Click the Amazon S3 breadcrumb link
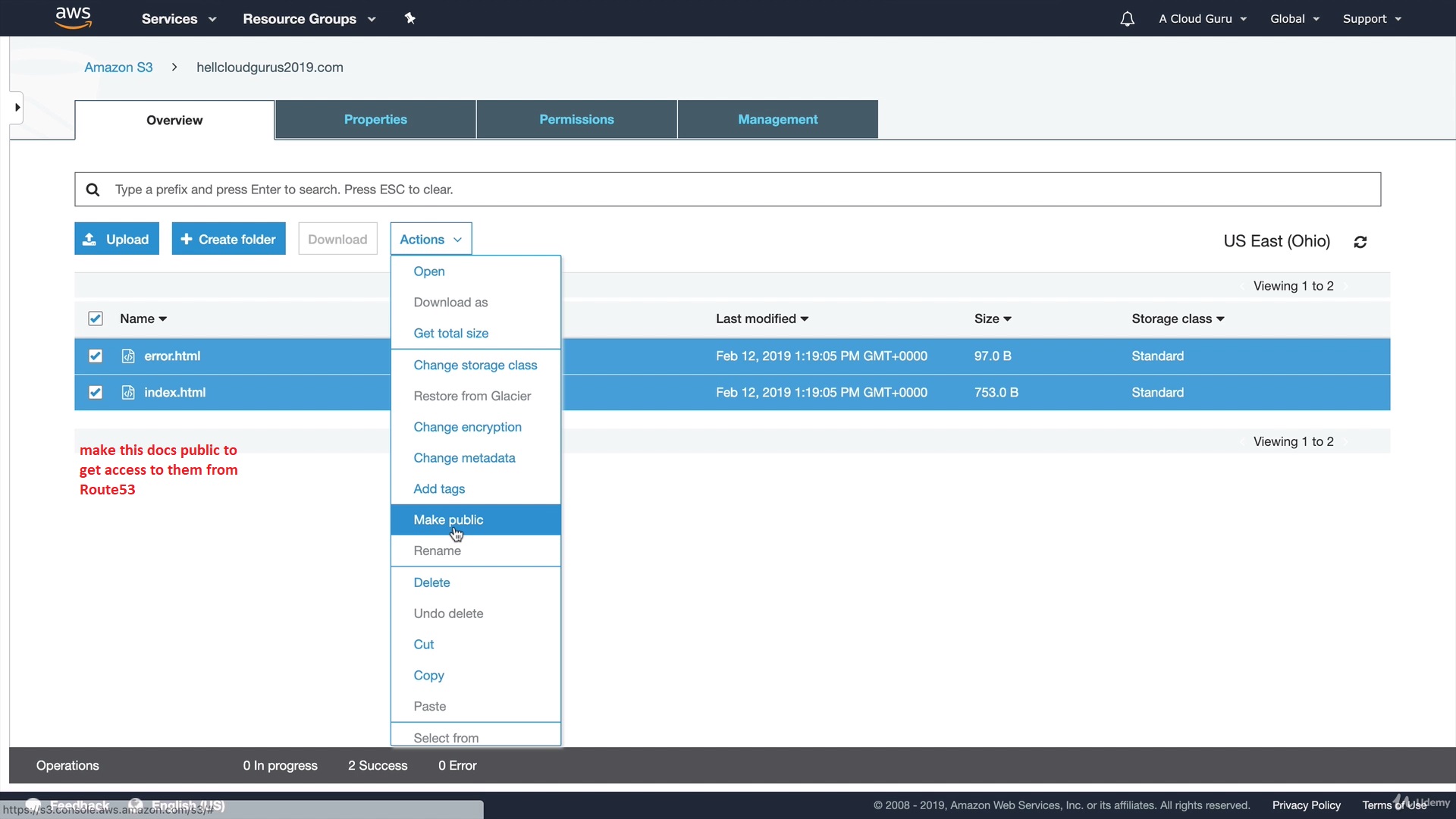The width and height of the screenshot is (1456, 819). pyautogui.click(x=118, y=67)
